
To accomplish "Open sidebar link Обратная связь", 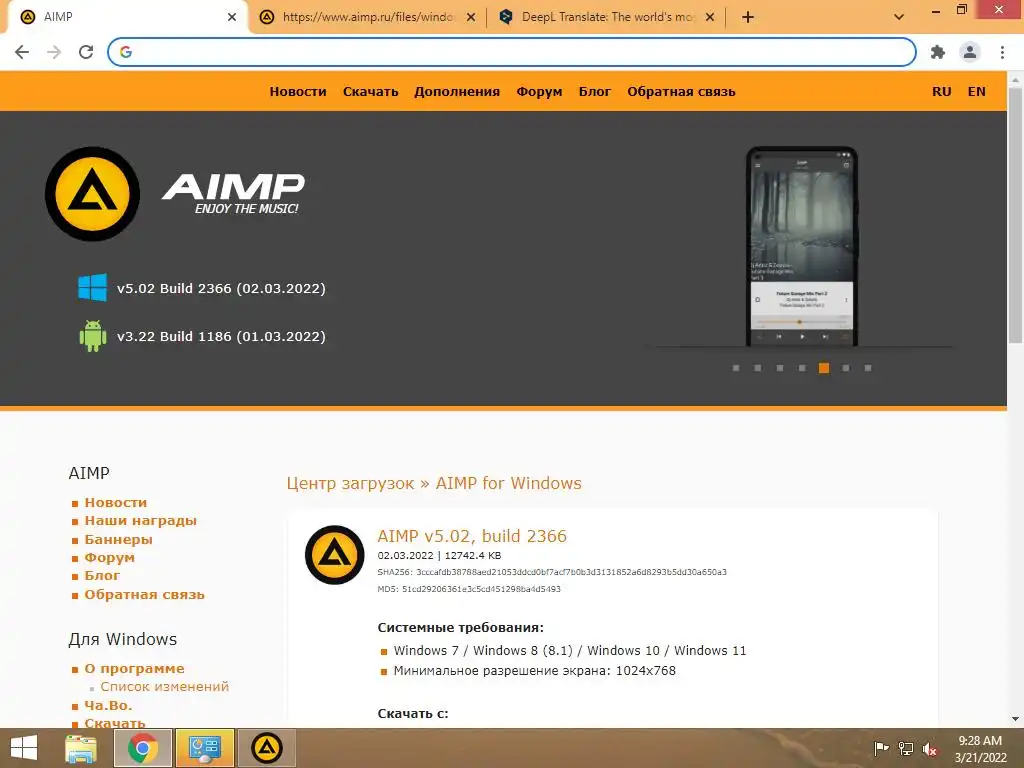I will [144, 594].
